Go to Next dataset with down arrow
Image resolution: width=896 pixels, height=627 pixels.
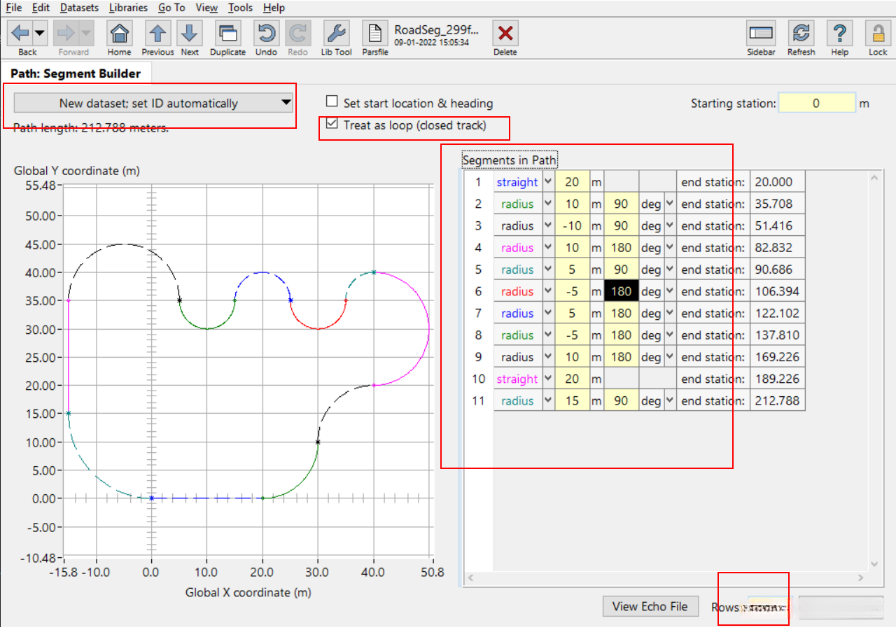190,34
